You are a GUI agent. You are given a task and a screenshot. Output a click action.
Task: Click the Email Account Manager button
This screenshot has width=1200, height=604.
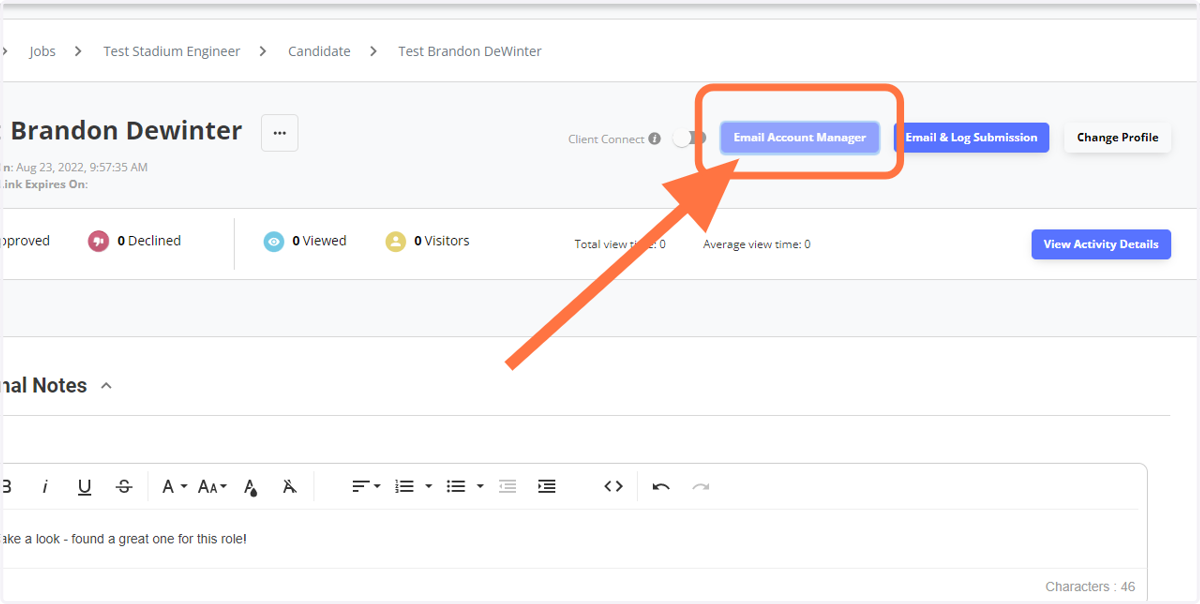[800, 138]
